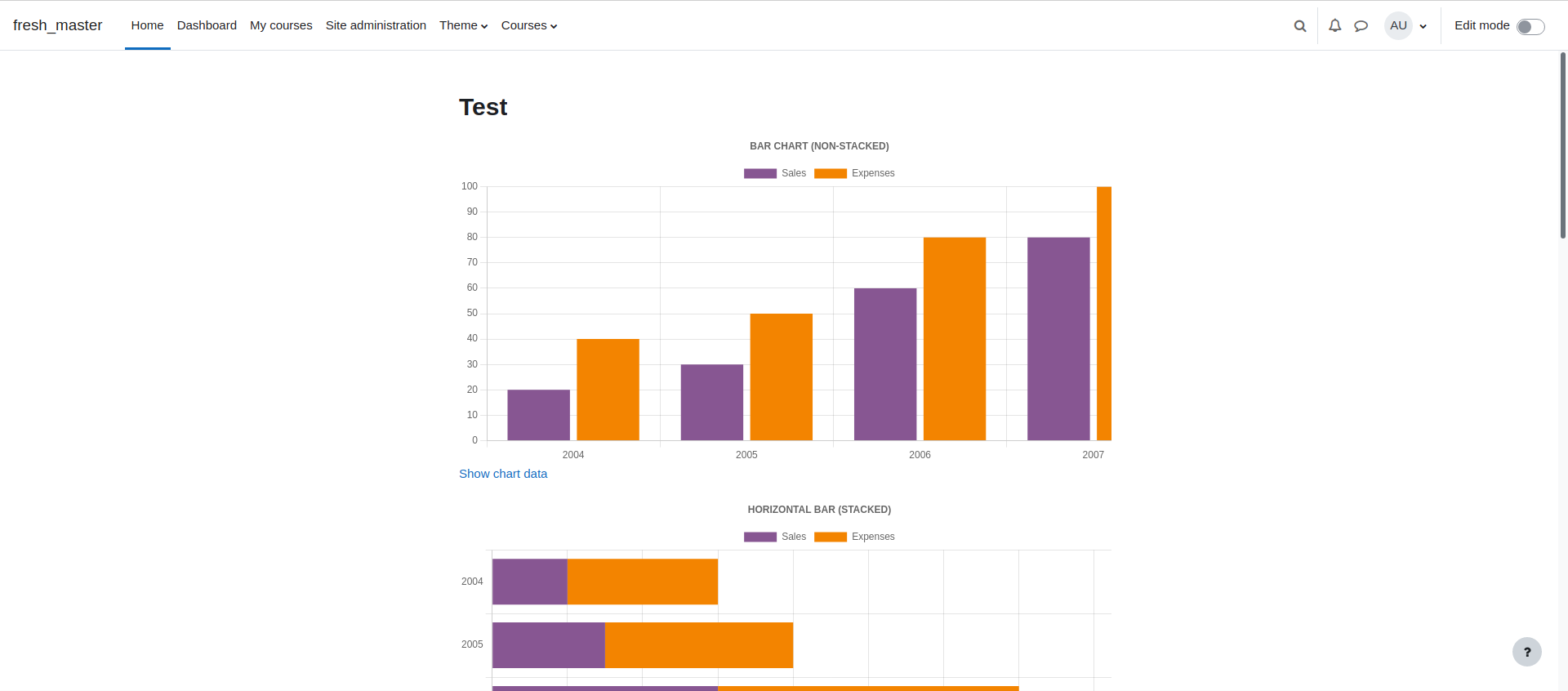The image size is (1568, 691).
Task: Toggle Edit mode switch
Action: click(1530, 27)
